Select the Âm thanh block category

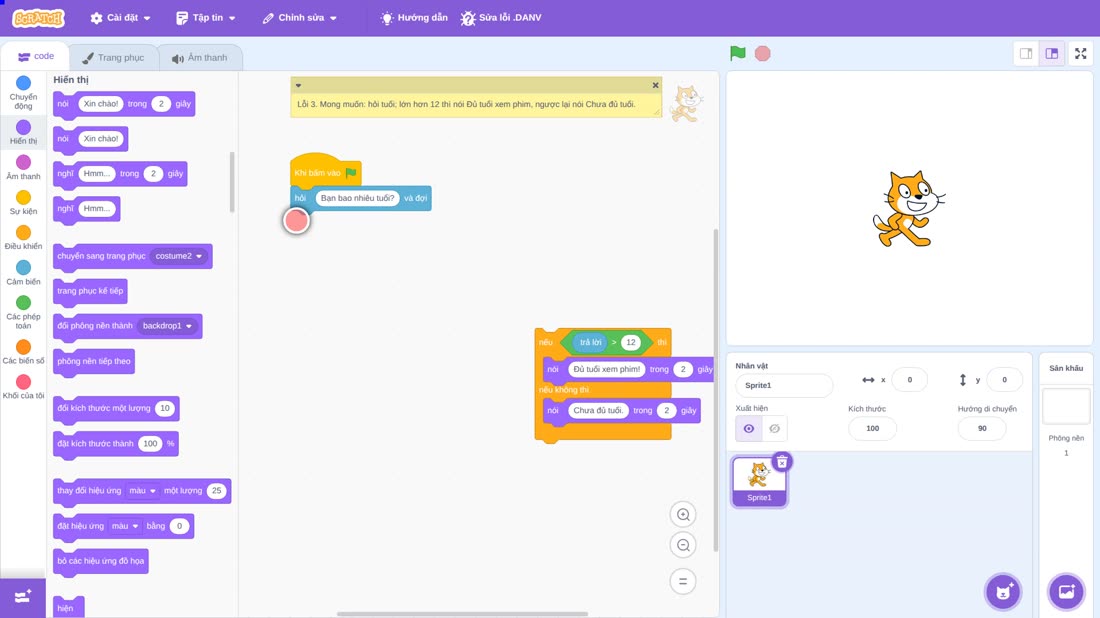(x=23, y=168)
